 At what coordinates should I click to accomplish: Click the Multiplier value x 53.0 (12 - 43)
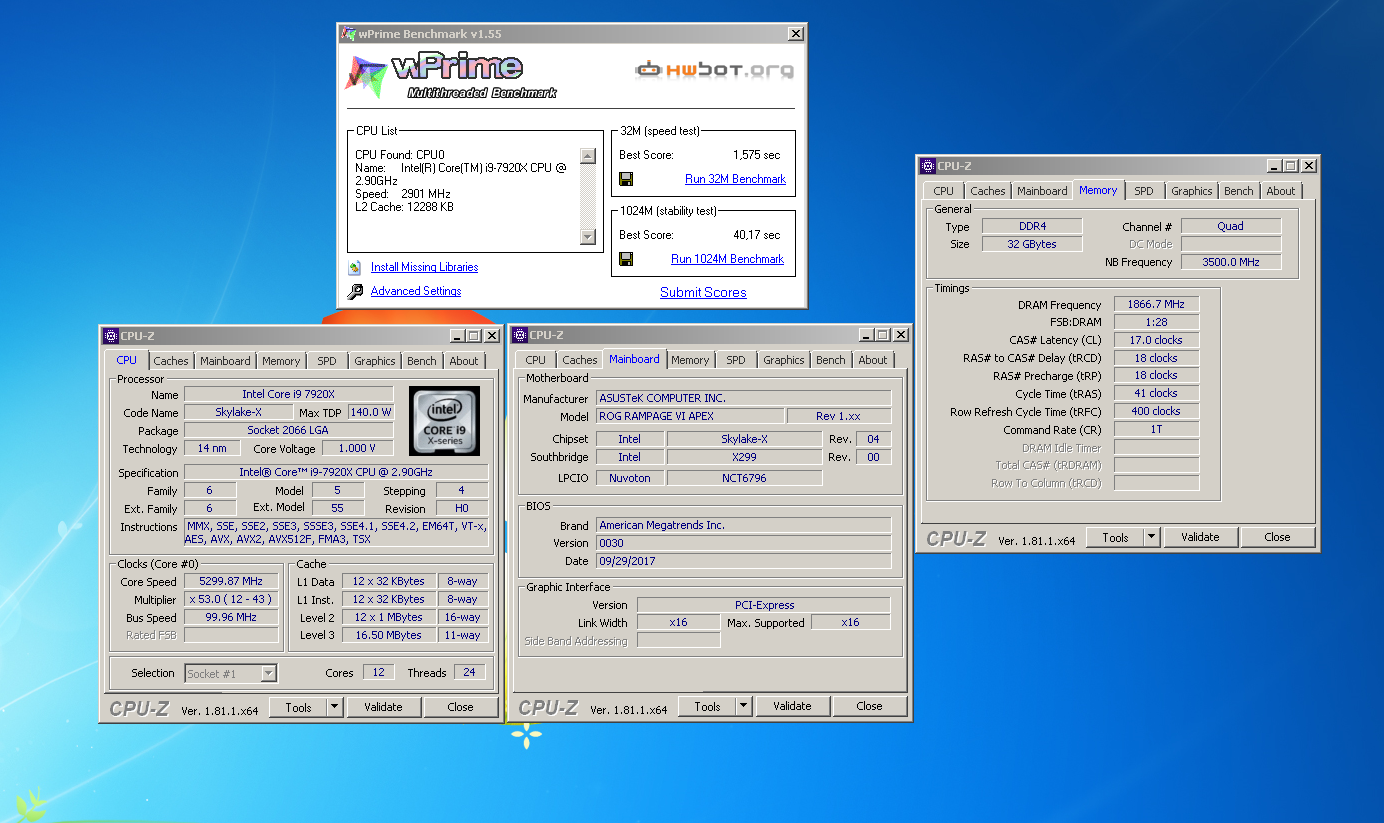point(231,600)
